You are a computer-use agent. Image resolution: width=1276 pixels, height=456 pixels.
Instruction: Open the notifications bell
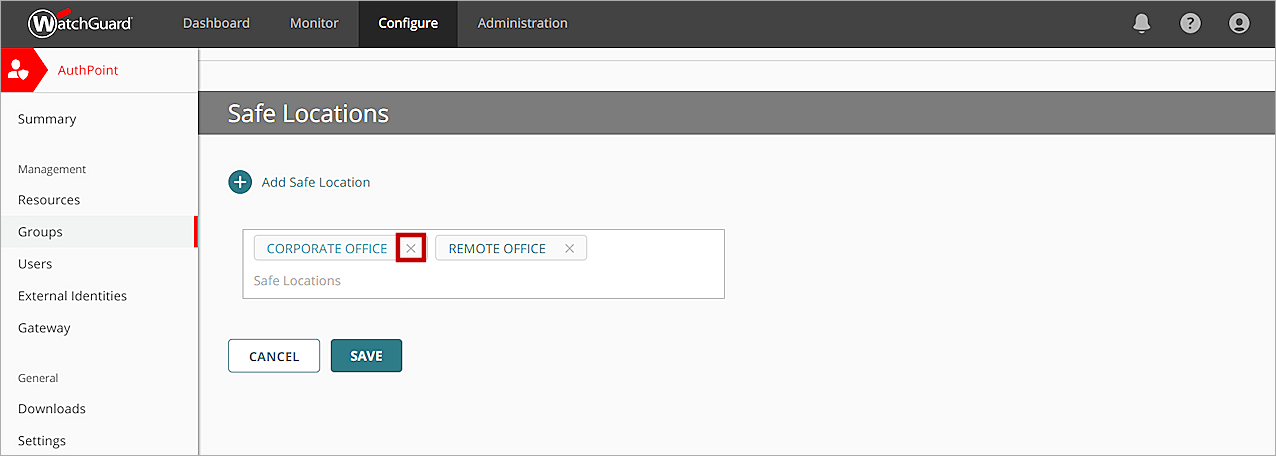tap(1142, 23)
